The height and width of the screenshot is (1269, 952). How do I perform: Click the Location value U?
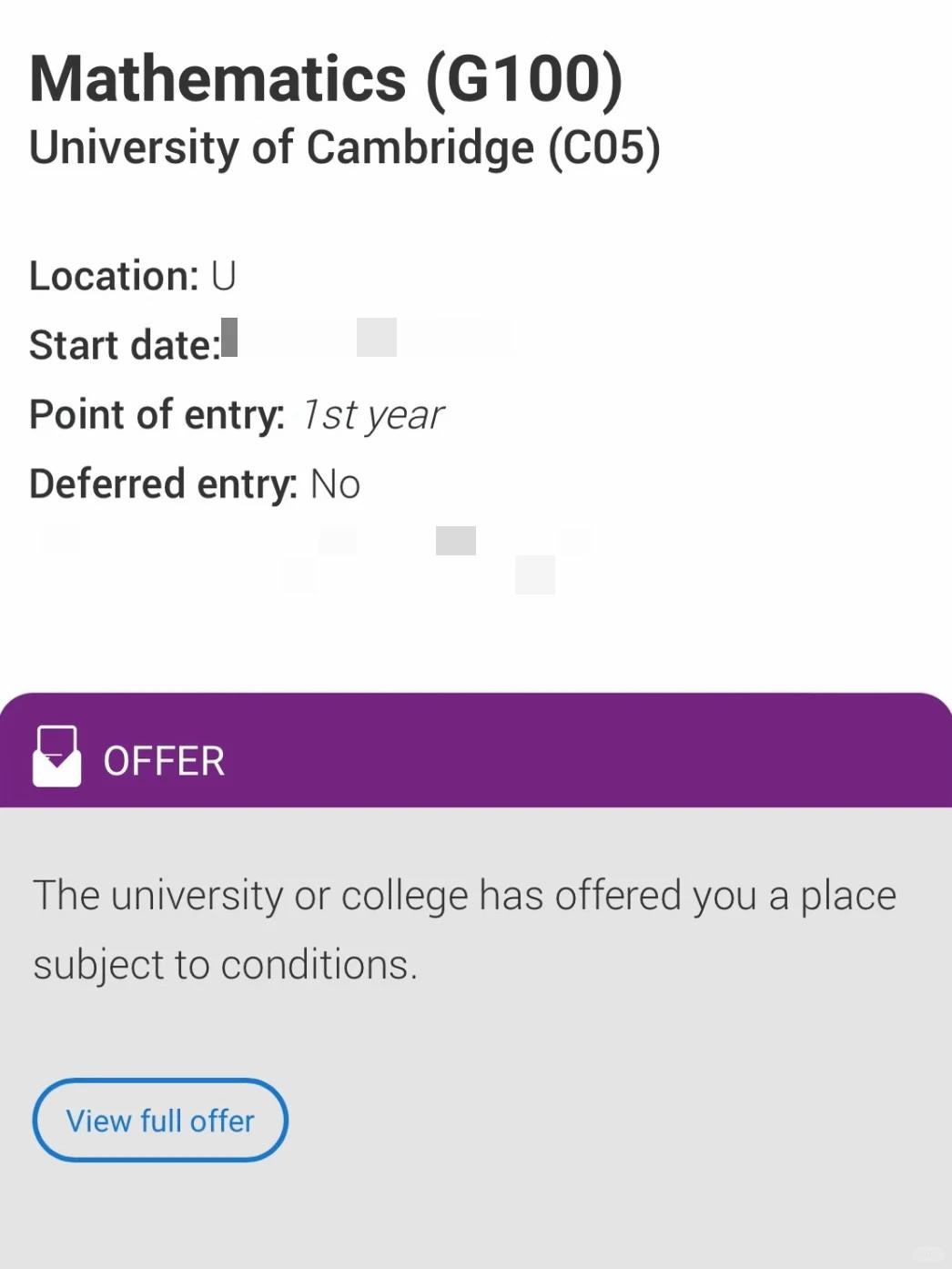(x=224, y=276)
